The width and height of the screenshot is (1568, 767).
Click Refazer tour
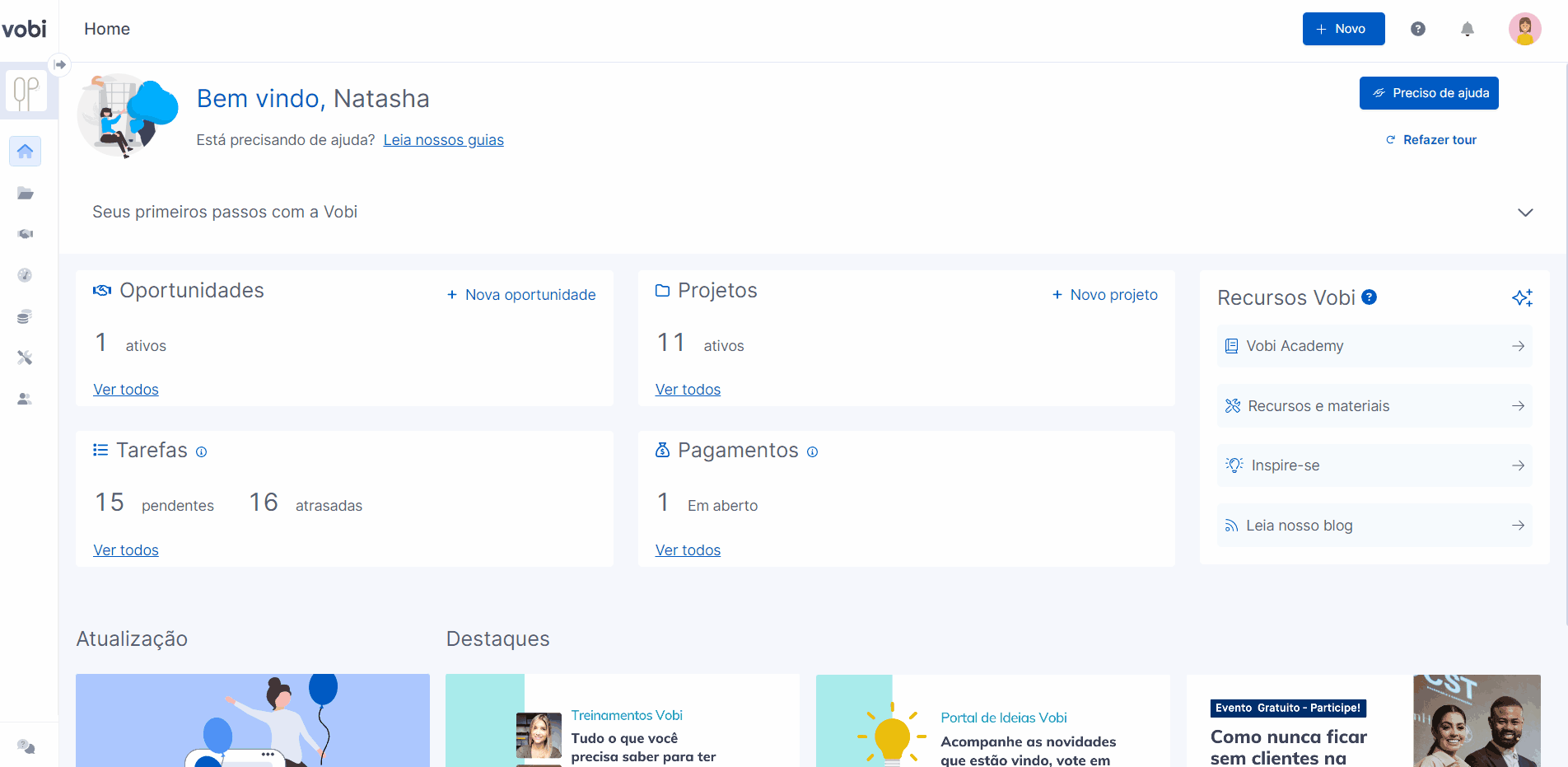point(1431,140)
